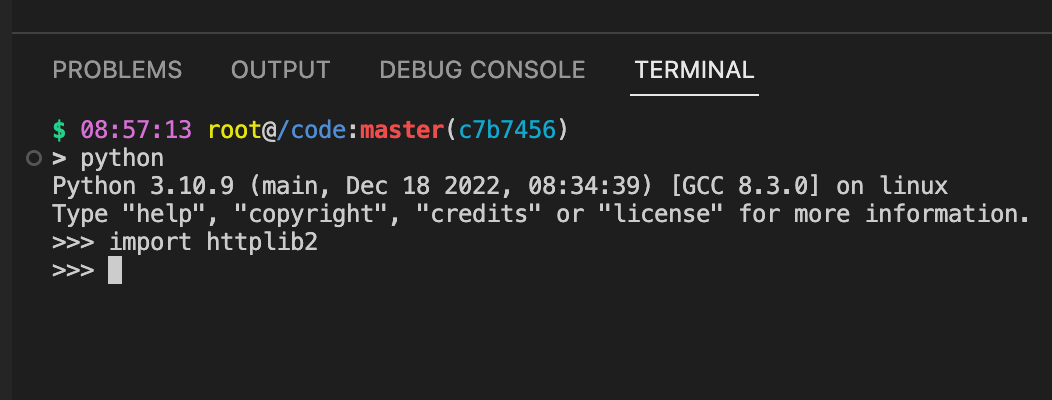
Task: Switch to the PROBLEMS tab
Action: coord(117,70)
